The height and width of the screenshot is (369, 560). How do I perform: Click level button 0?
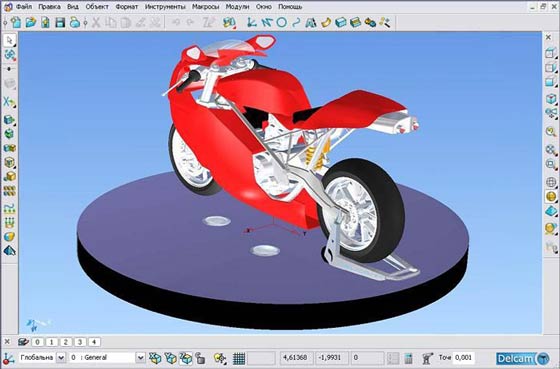tap(38, 342)
